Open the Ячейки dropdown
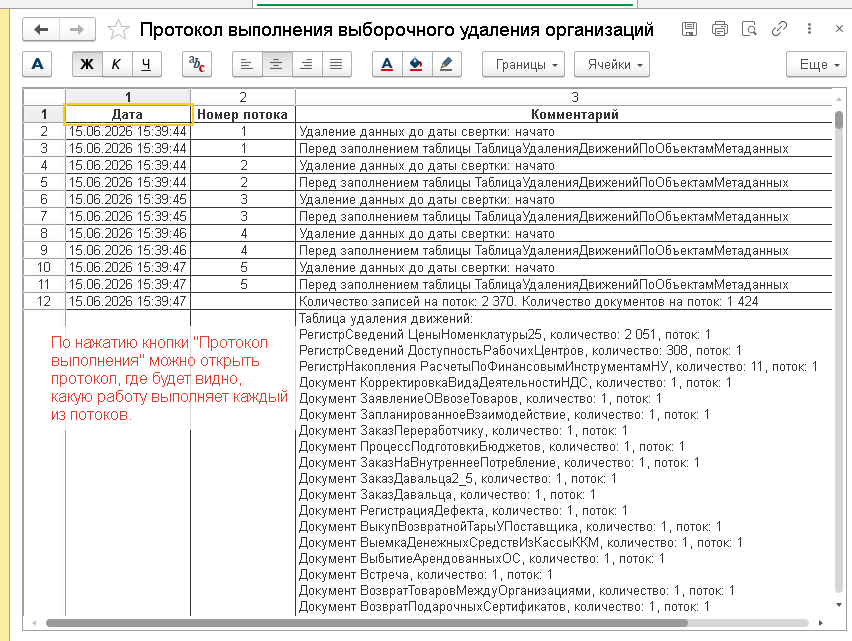 (612, 64)
